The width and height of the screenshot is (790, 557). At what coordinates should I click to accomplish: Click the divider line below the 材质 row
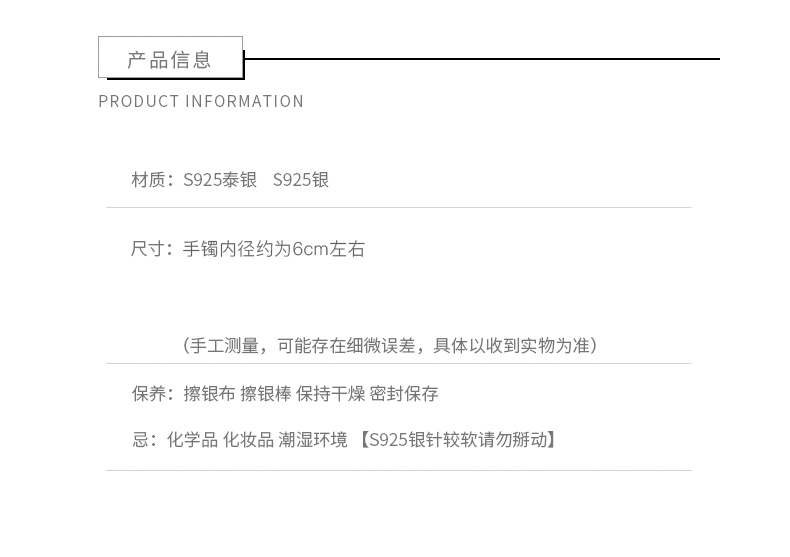point(398,207)
